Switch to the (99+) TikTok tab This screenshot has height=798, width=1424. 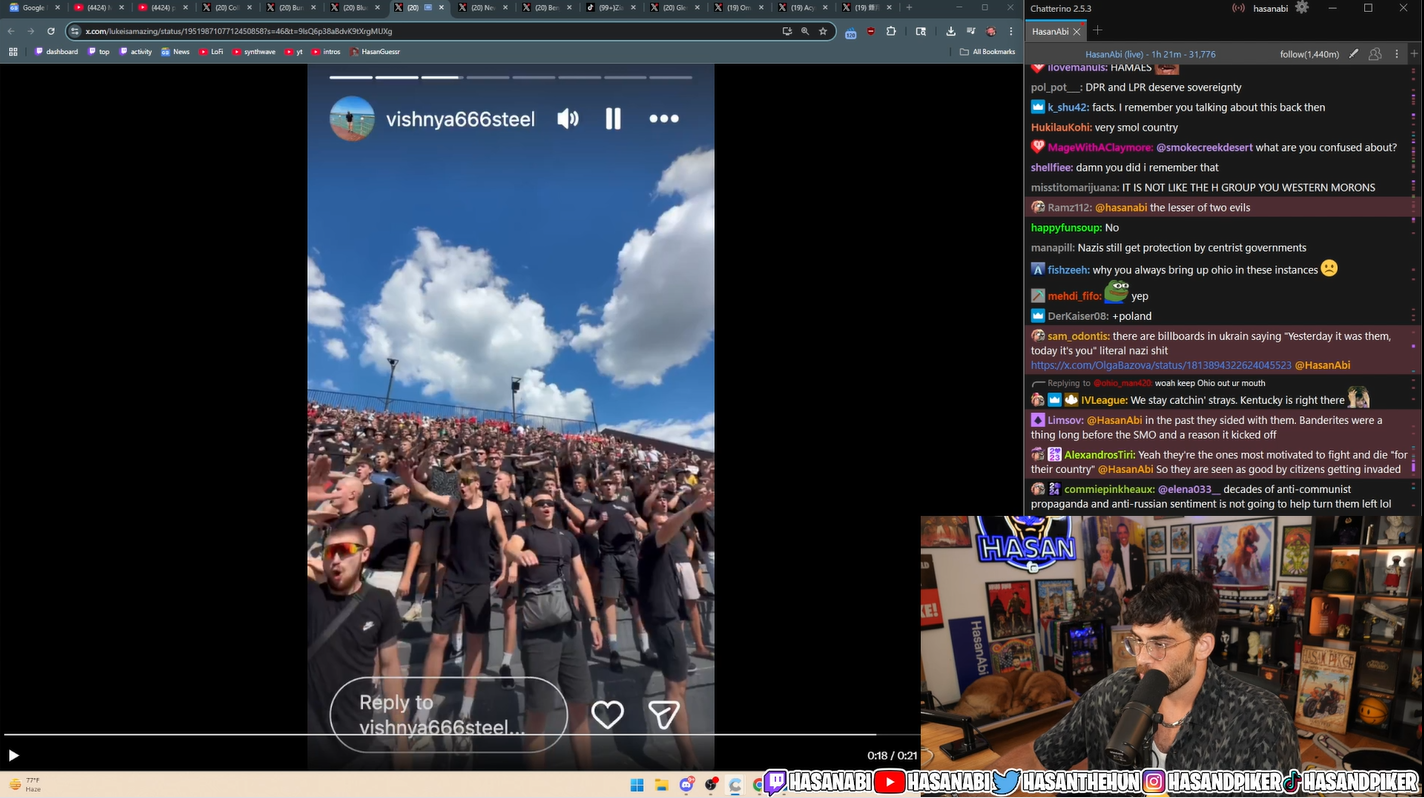(609, 8)
